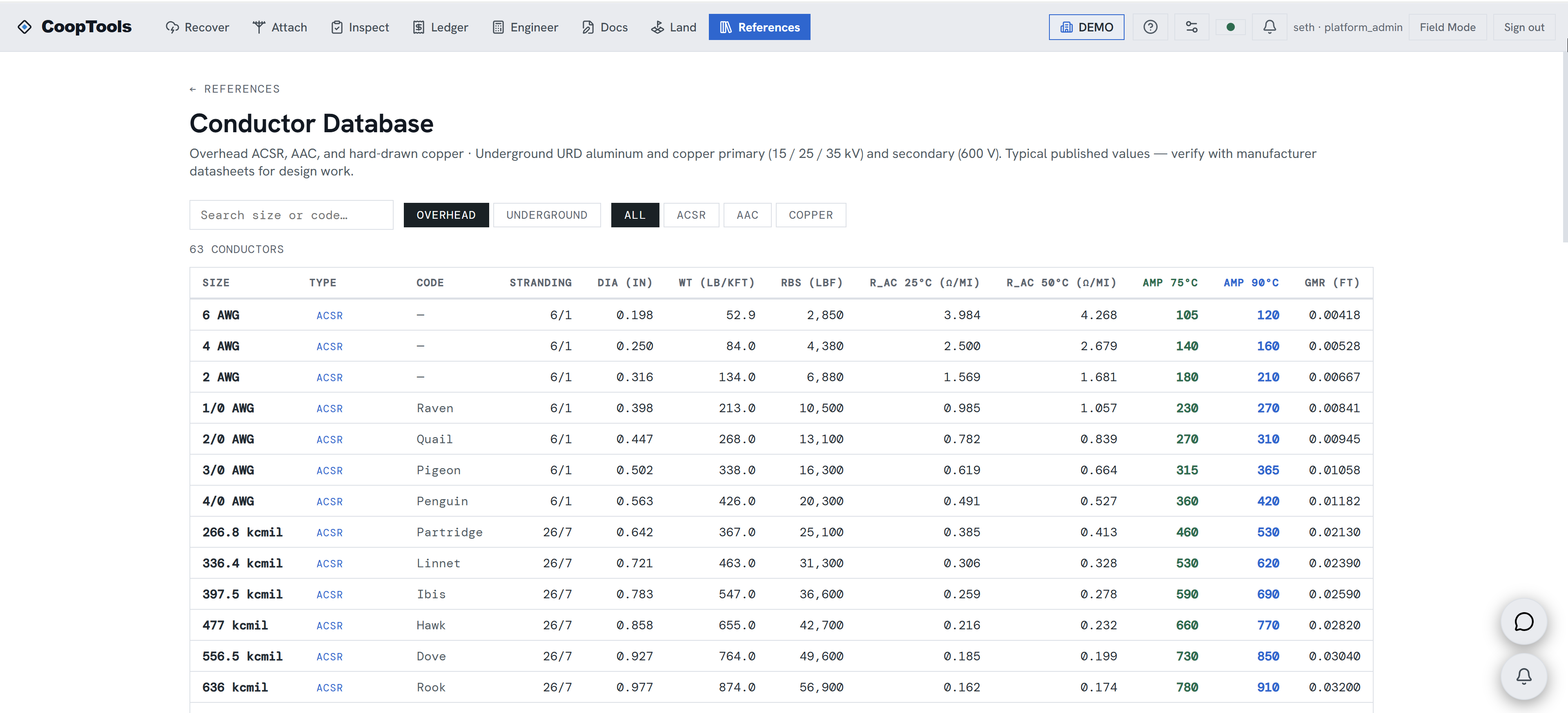Click the 0.00418 GMR value

pyautogui.click(x=1334, y=315)
